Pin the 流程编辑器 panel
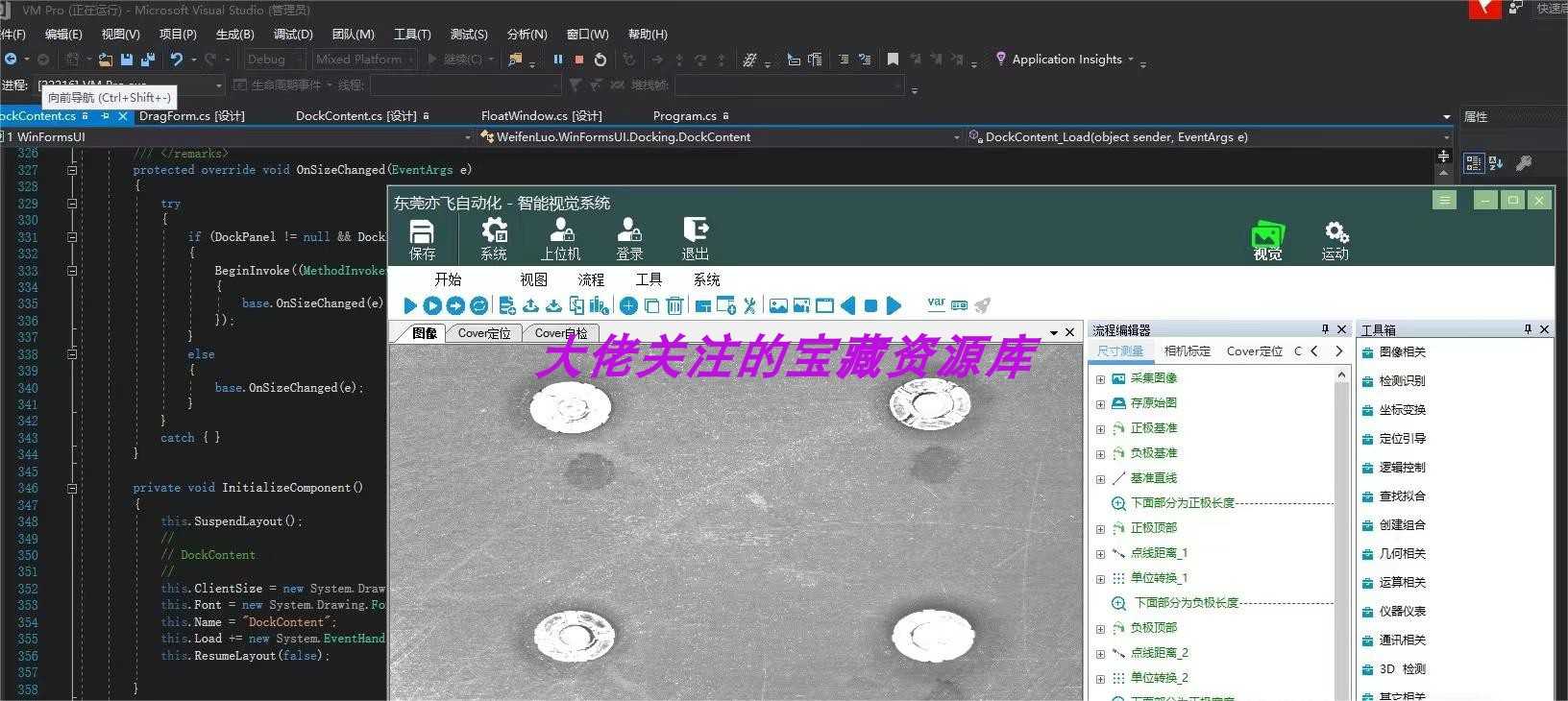 [x=1325, y=329]
